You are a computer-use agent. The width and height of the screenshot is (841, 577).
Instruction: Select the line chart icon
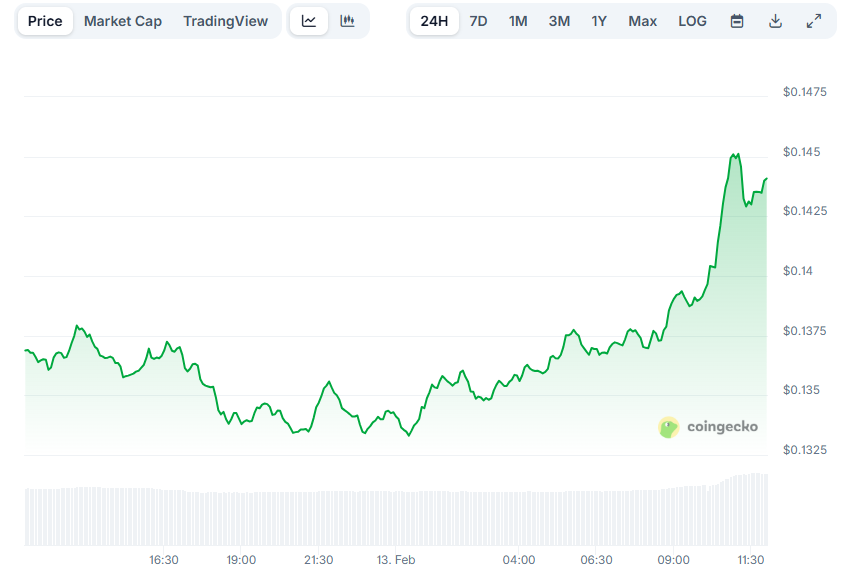point(308,20)
